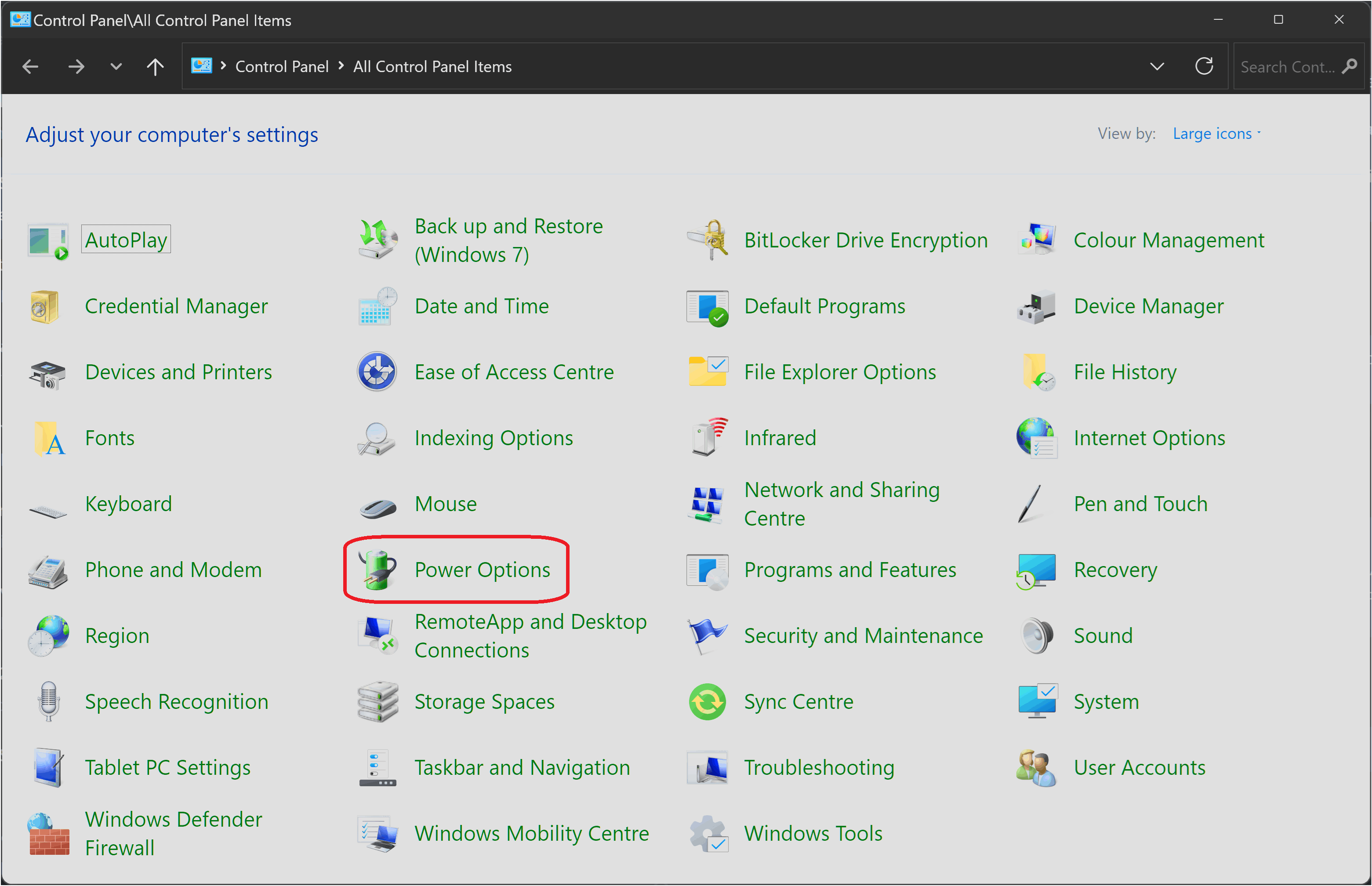Refresh the Control Panel view
Image resolution: width=1372 pixels, height=886 pixels.
tap(1204, 67)
